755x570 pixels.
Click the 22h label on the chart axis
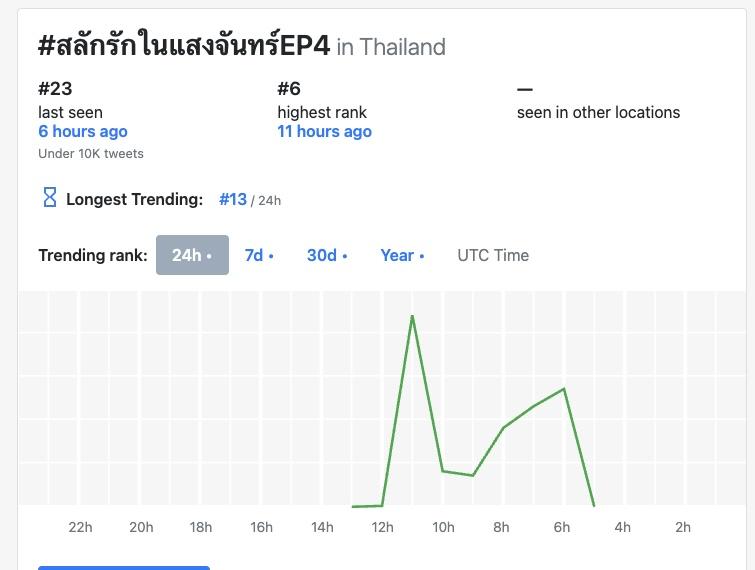coord(81,527)
